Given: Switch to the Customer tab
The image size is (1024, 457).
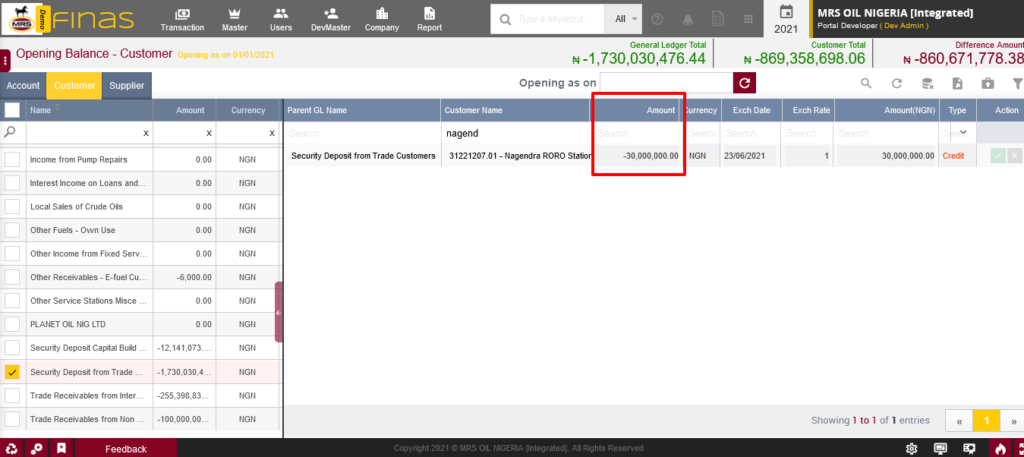Looking at the screenshot, I should tap(74, 86).
